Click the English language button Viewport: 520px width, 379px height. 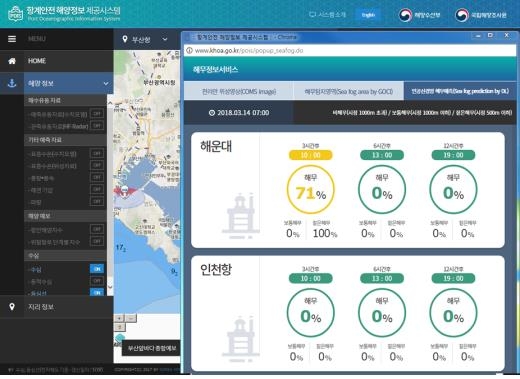(x=368, y=15)
